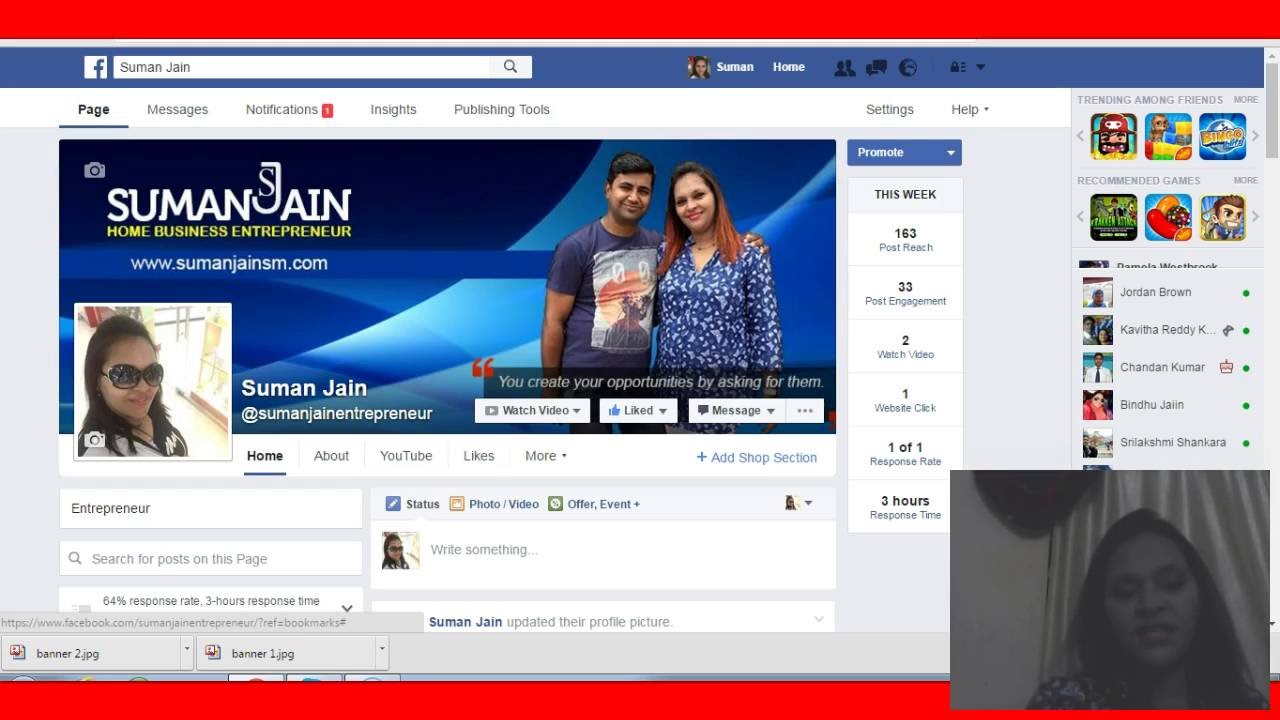Image resolution: width=1280 pixels, height=720 pixels.
Task: Open Publishing Tools tab
Action: pyautogui.click(x=502, y=109)
